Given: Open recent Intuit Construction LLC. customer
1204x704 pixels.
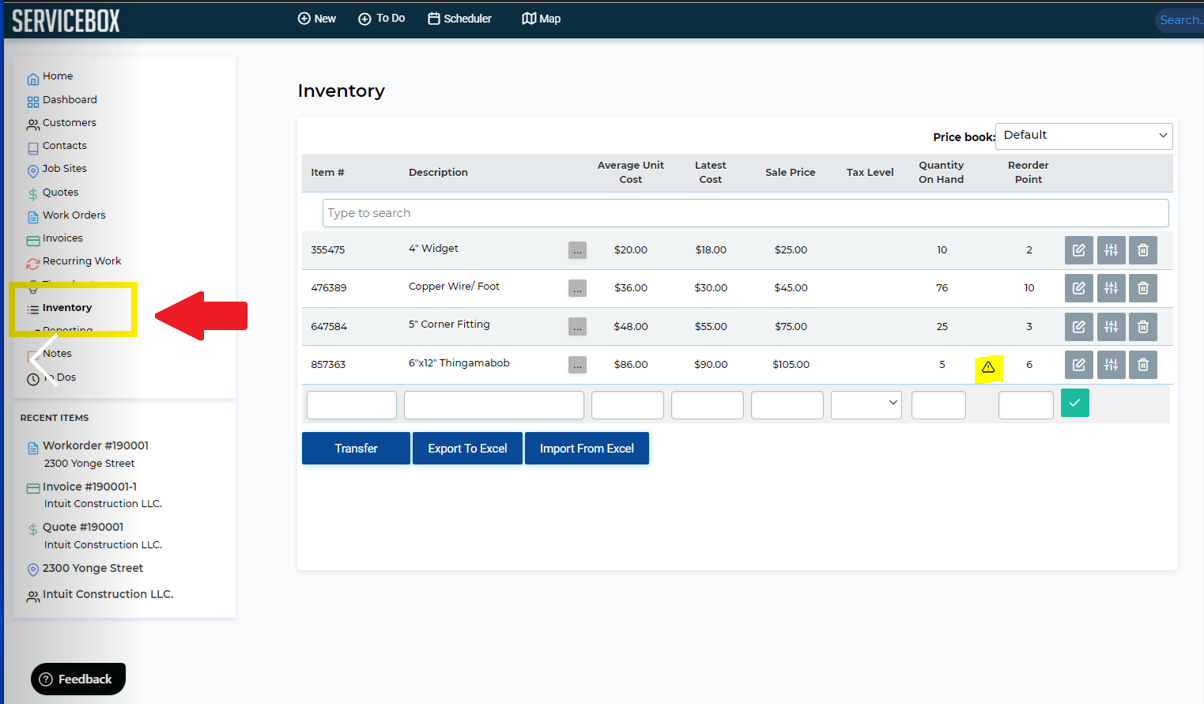Looking at the screenshot, I should tap(108, 594).
